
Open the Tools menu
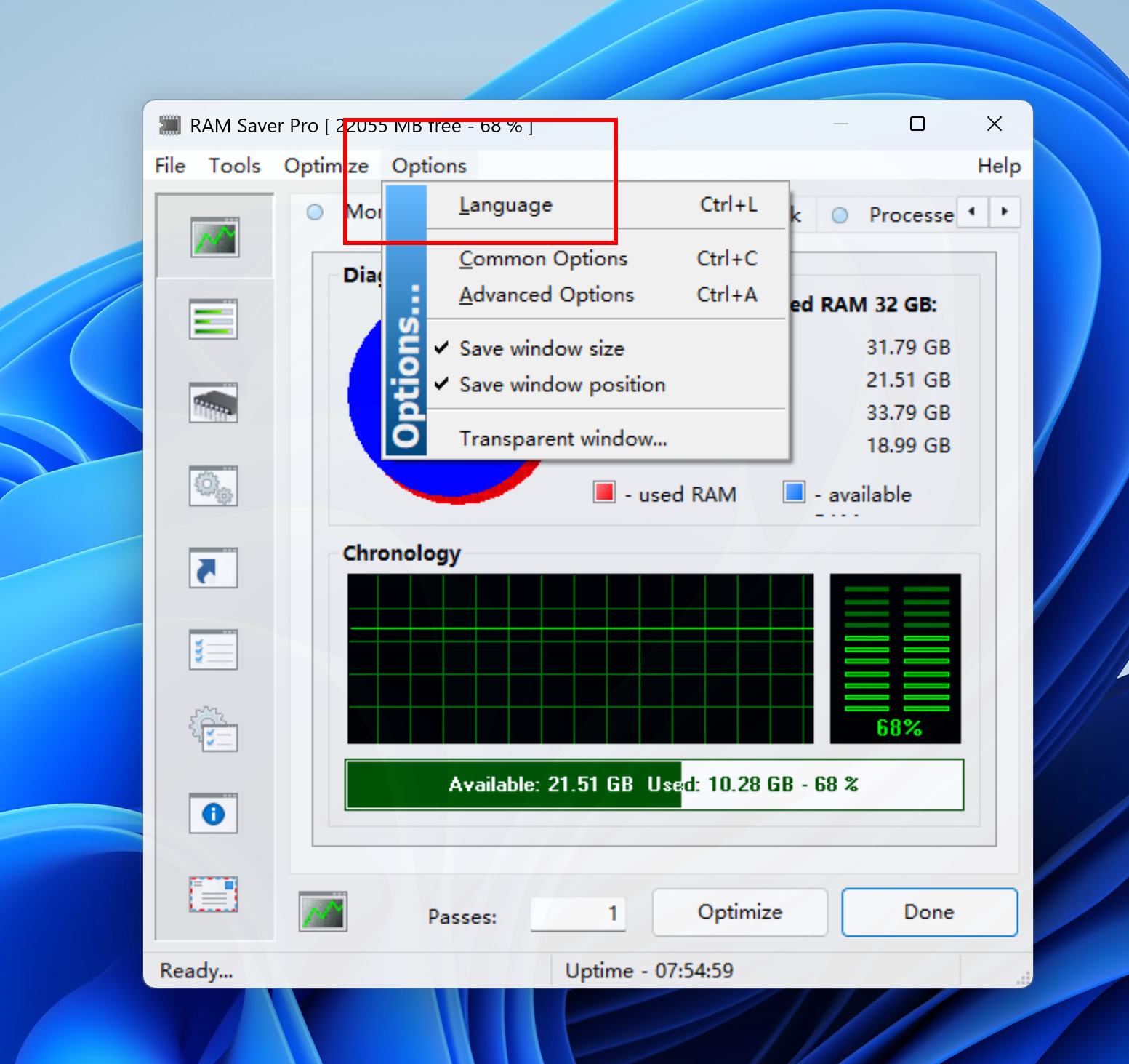(x=234, y=166)
